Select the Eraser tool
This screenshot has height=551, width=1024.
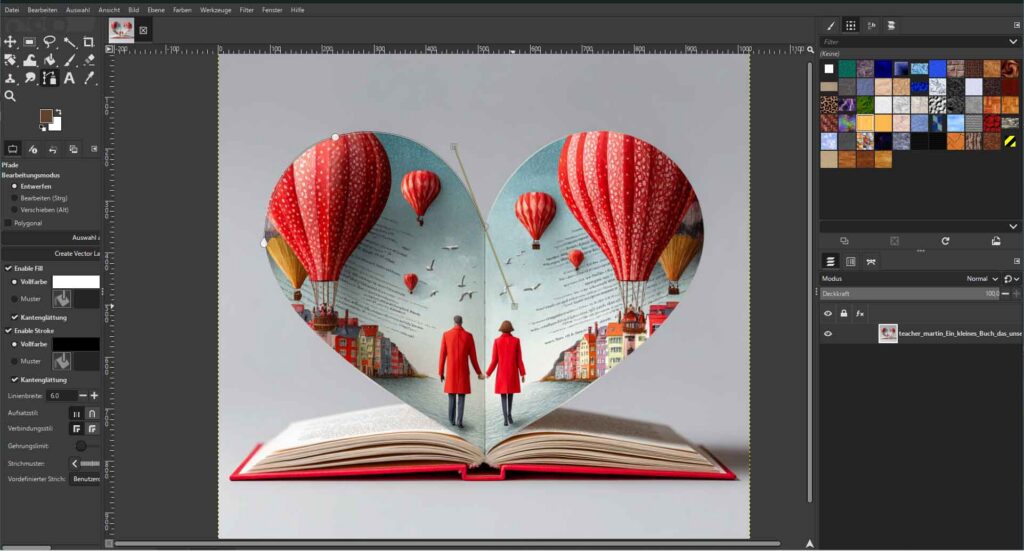[89, 60]
